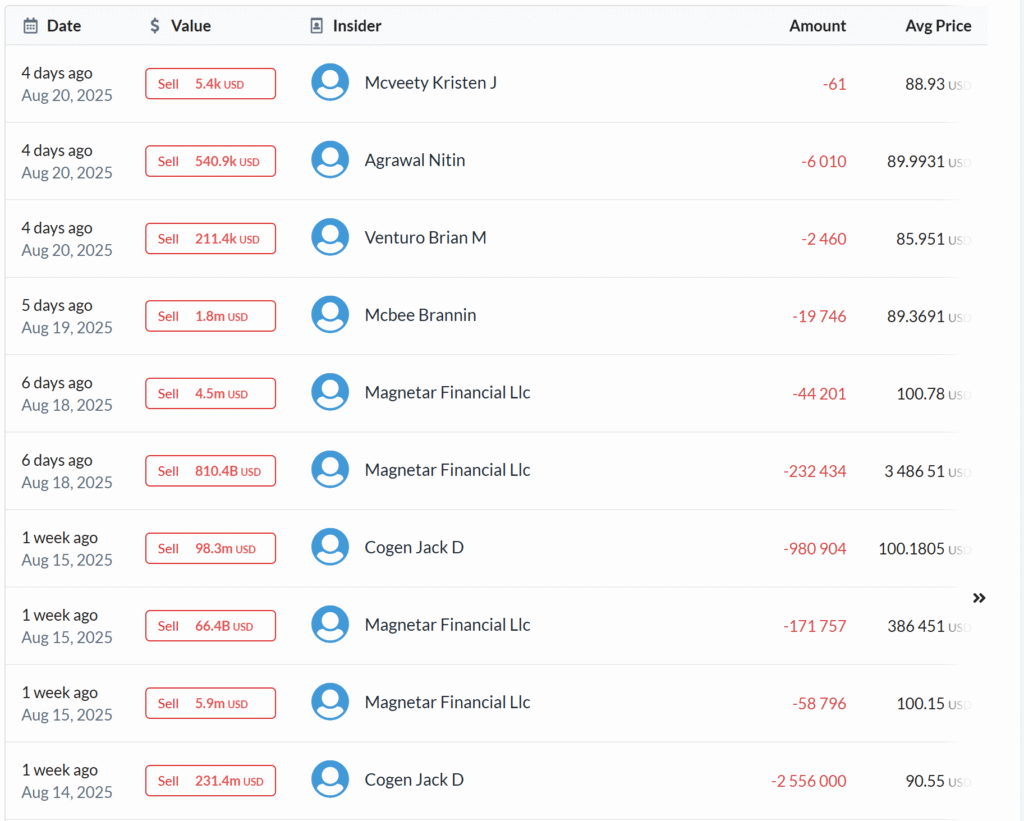
Task: Select the Sell 810.4B USD badge
Action: pos(210,471)
